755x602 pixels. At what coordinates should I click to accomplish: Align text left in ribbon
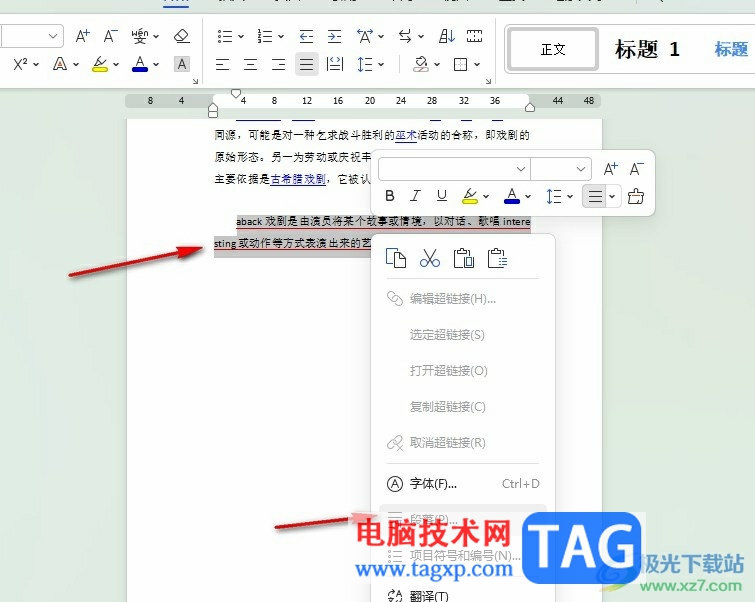coord(222,64)
